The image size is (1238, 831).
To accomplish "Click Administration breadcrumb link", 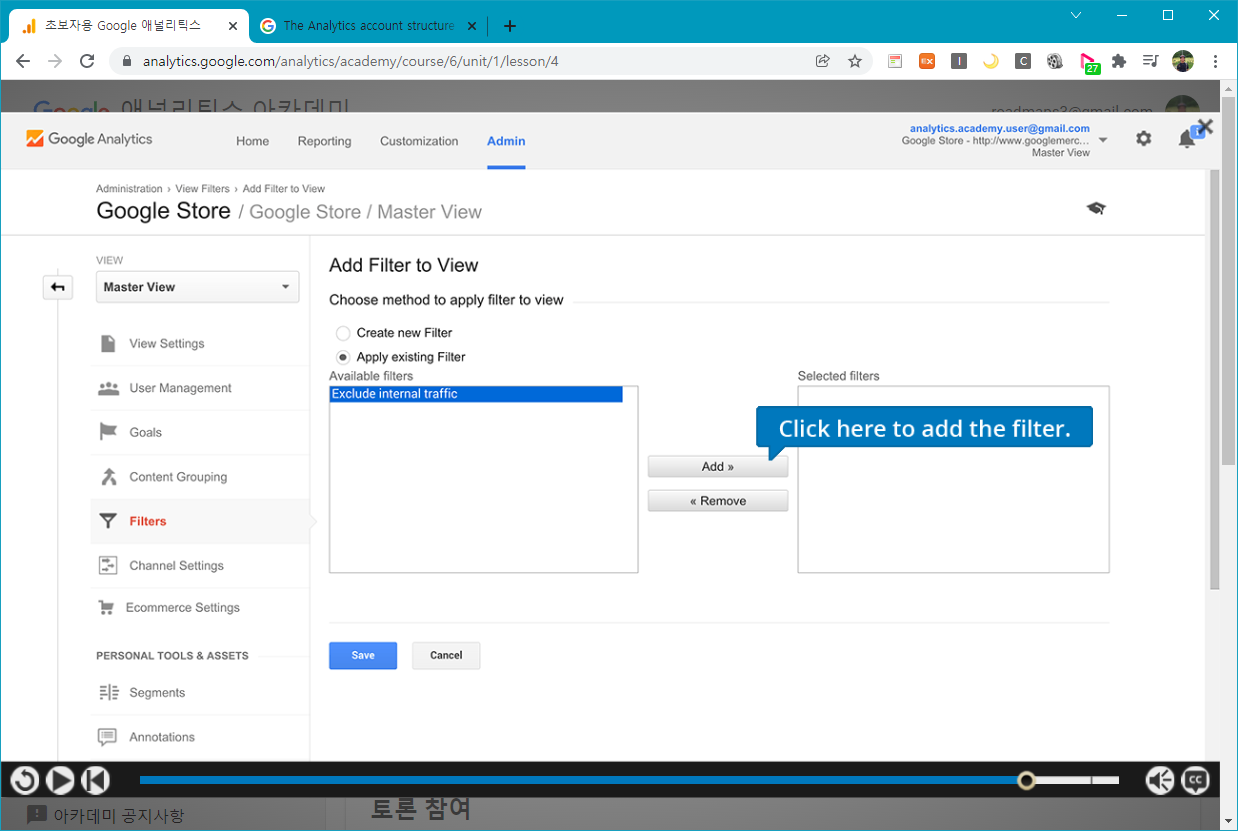I will click(129, 189).
